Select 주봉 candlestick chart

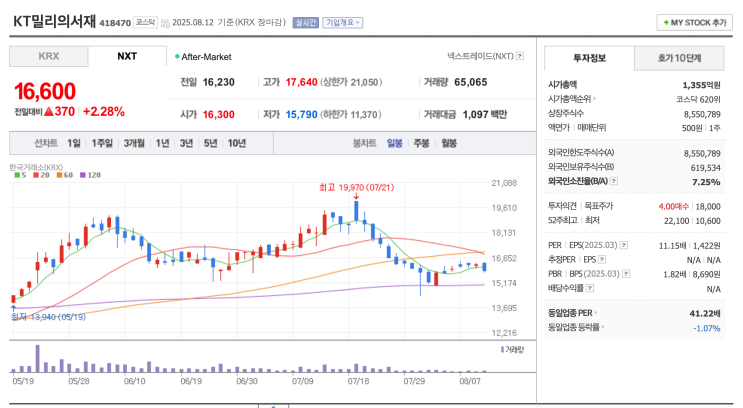421,143
